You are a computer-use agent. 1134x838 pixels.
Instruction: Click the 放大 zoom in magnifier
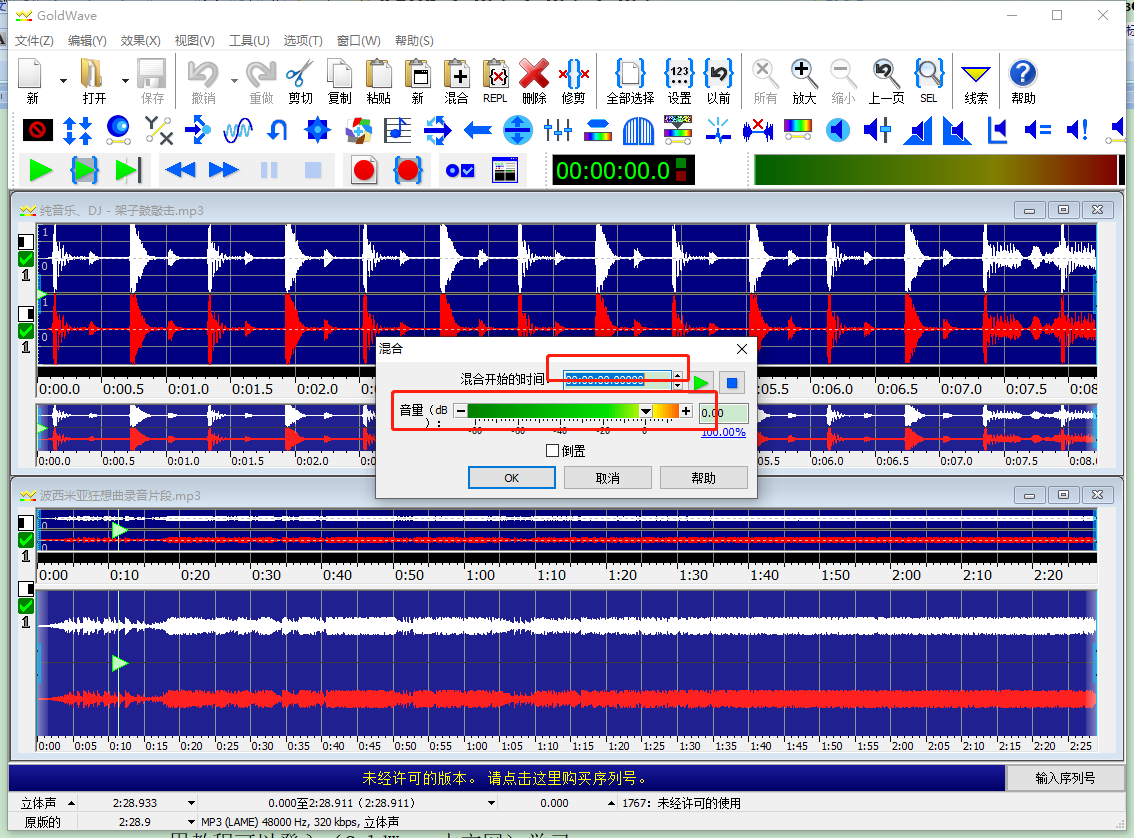[x=803, y=74]
